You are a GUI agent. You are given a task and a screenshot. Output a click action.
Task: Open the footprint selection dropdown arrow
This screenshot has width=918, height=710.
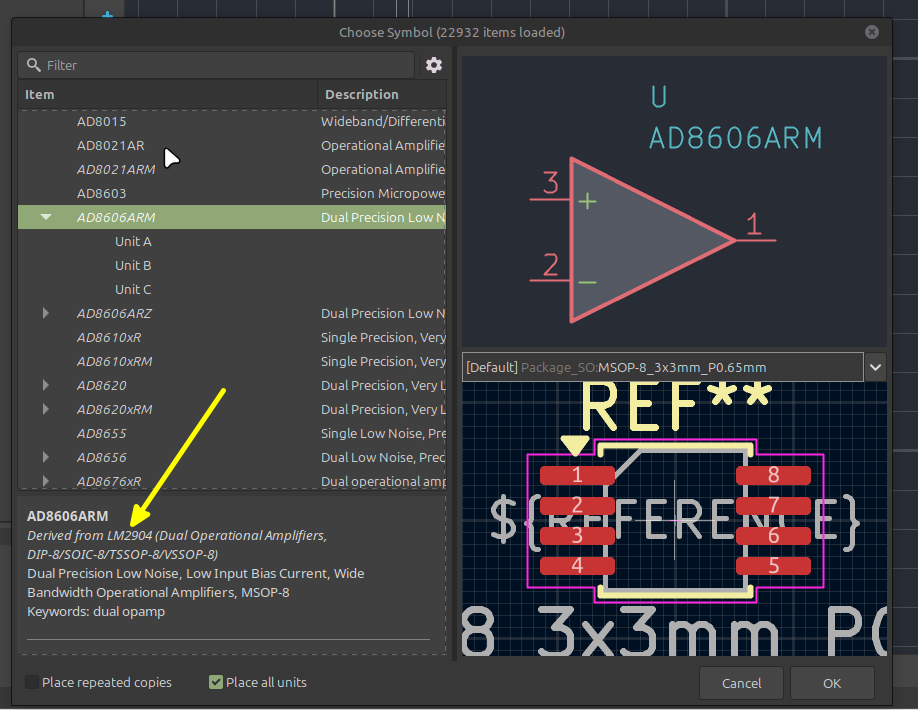(x=875, y=368)
